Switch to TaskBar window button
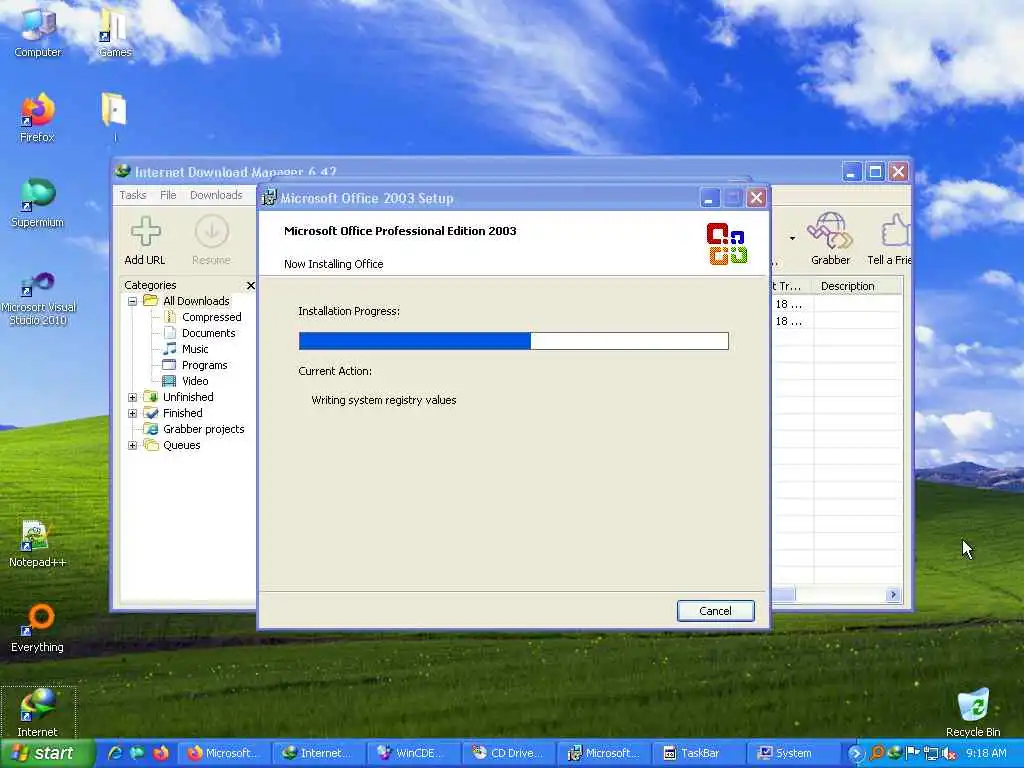Screen dimensions: 1024x768 (698, 753)
